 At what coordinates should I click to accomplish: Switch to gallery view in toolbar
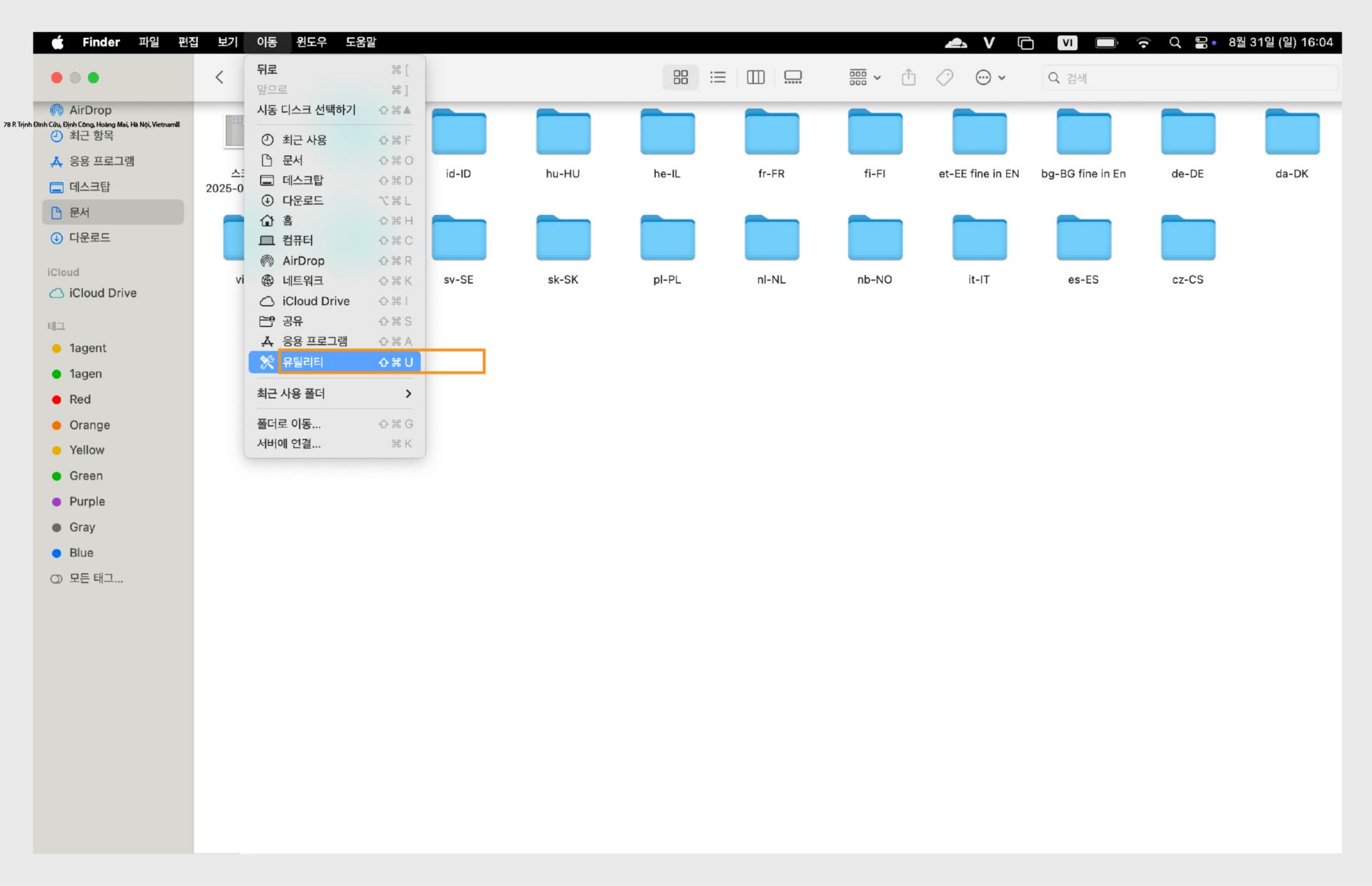[792, 77]
